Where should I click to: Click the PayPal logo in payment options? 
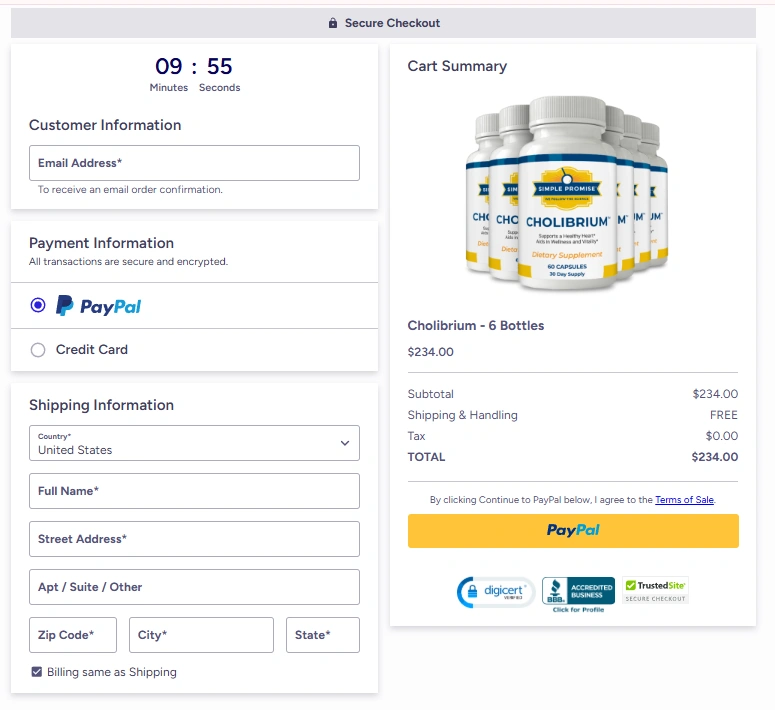98,306
